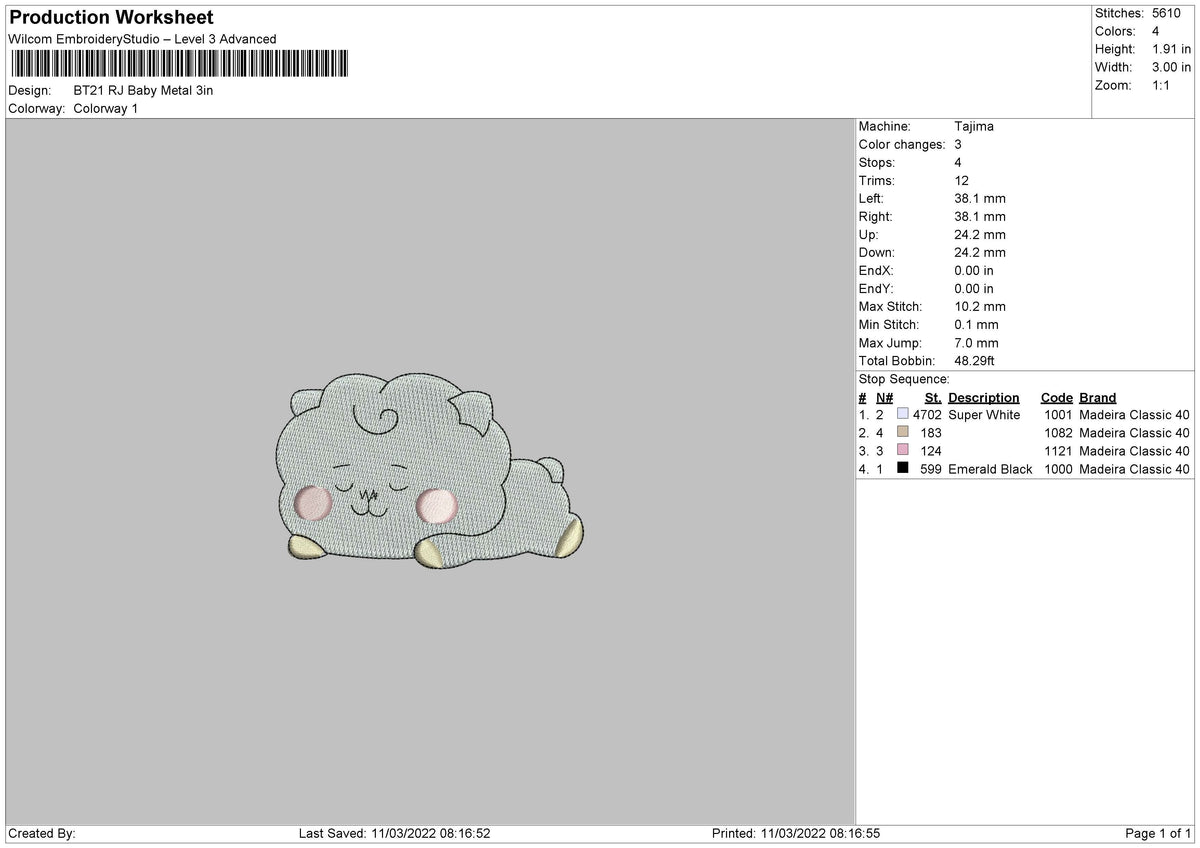Click the 'Emerald Black' description text
Screen dimensions: 1200x848
click(x=990, y=468)
